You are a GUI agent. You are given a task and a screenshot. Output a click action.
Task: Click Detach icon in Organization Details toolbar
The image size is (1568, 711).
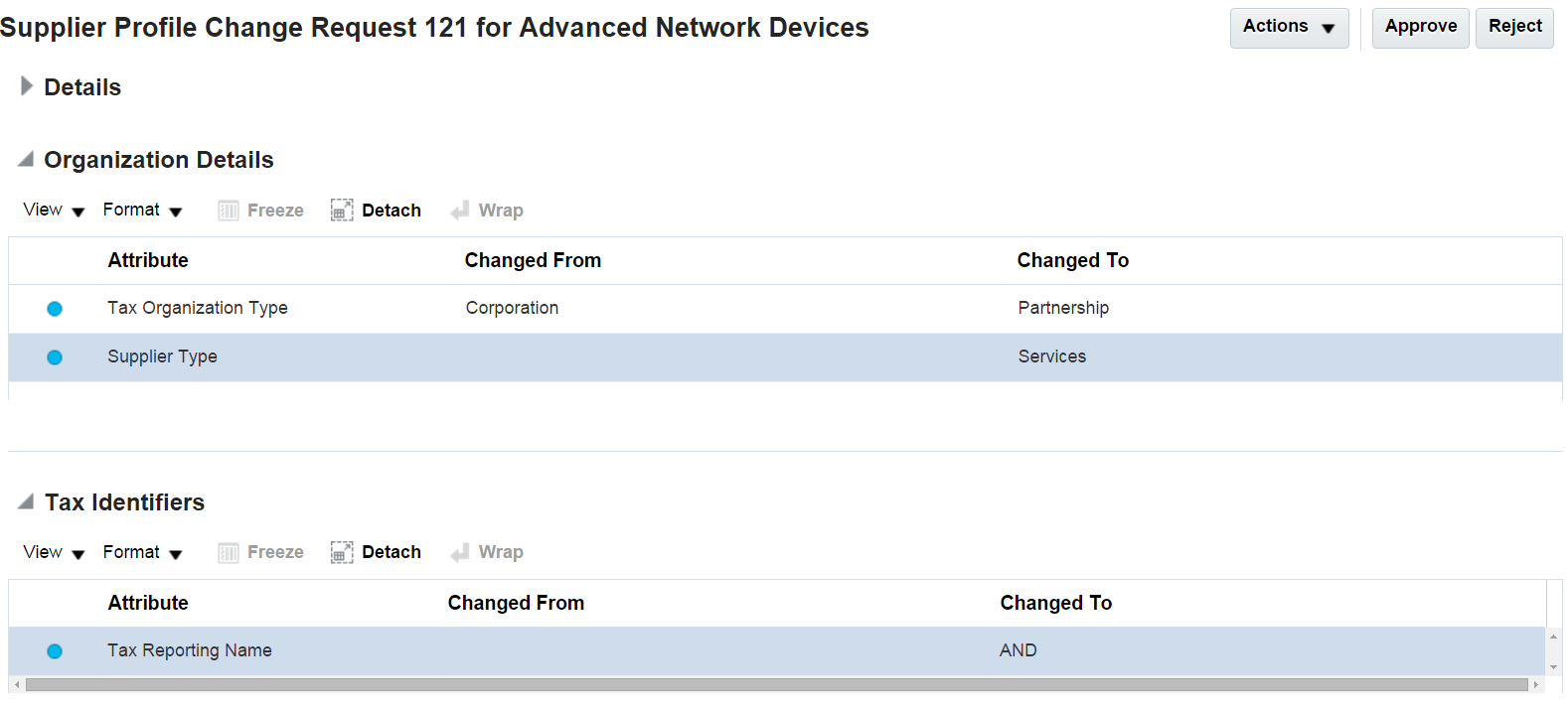pyautogui.click(x=342, y=211)
